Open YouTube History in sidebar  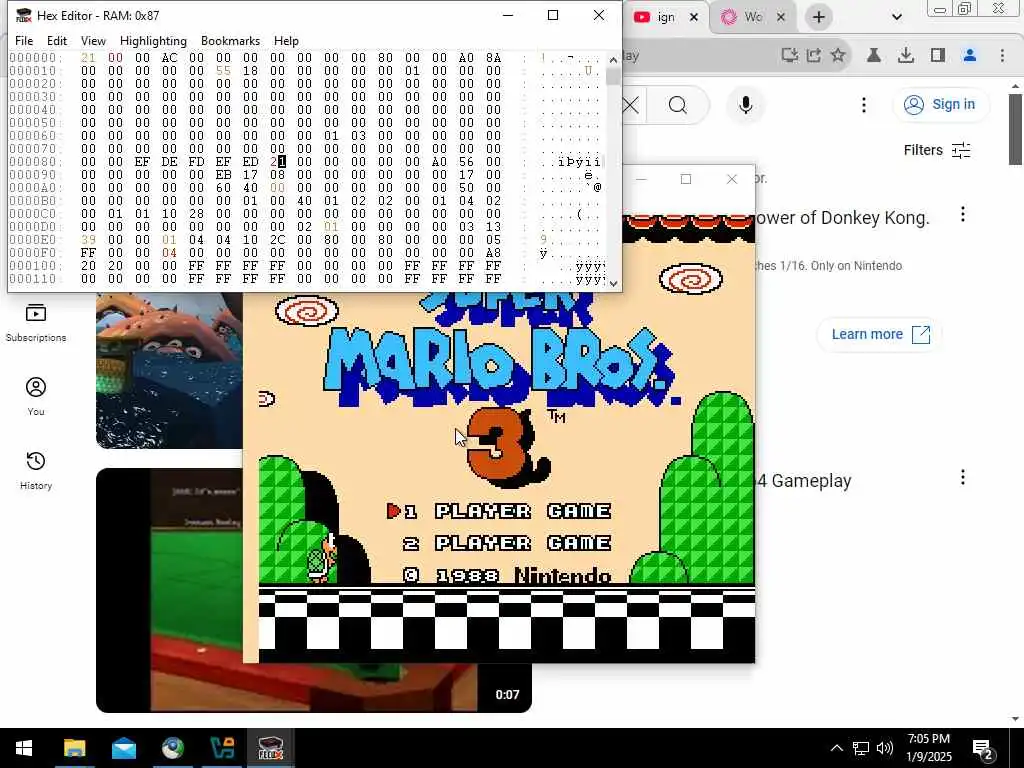coord(36,470)
